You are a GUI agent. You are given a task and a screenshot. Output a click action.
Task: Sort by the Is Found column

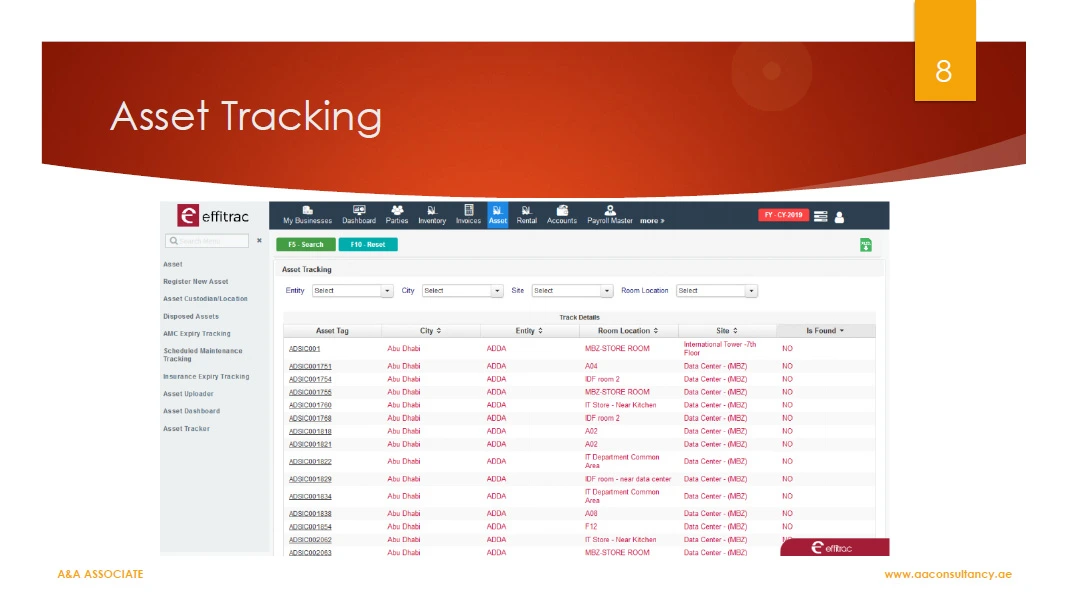[x=825, y=331]
